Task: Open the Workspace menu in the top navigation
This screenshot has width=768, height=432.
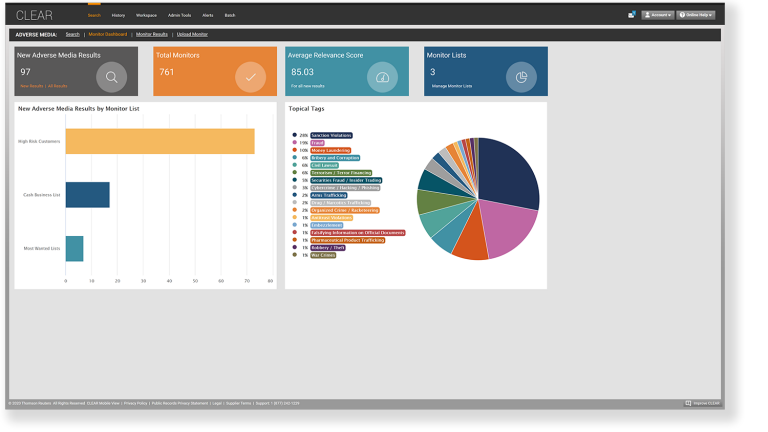Action: (146, 16)
